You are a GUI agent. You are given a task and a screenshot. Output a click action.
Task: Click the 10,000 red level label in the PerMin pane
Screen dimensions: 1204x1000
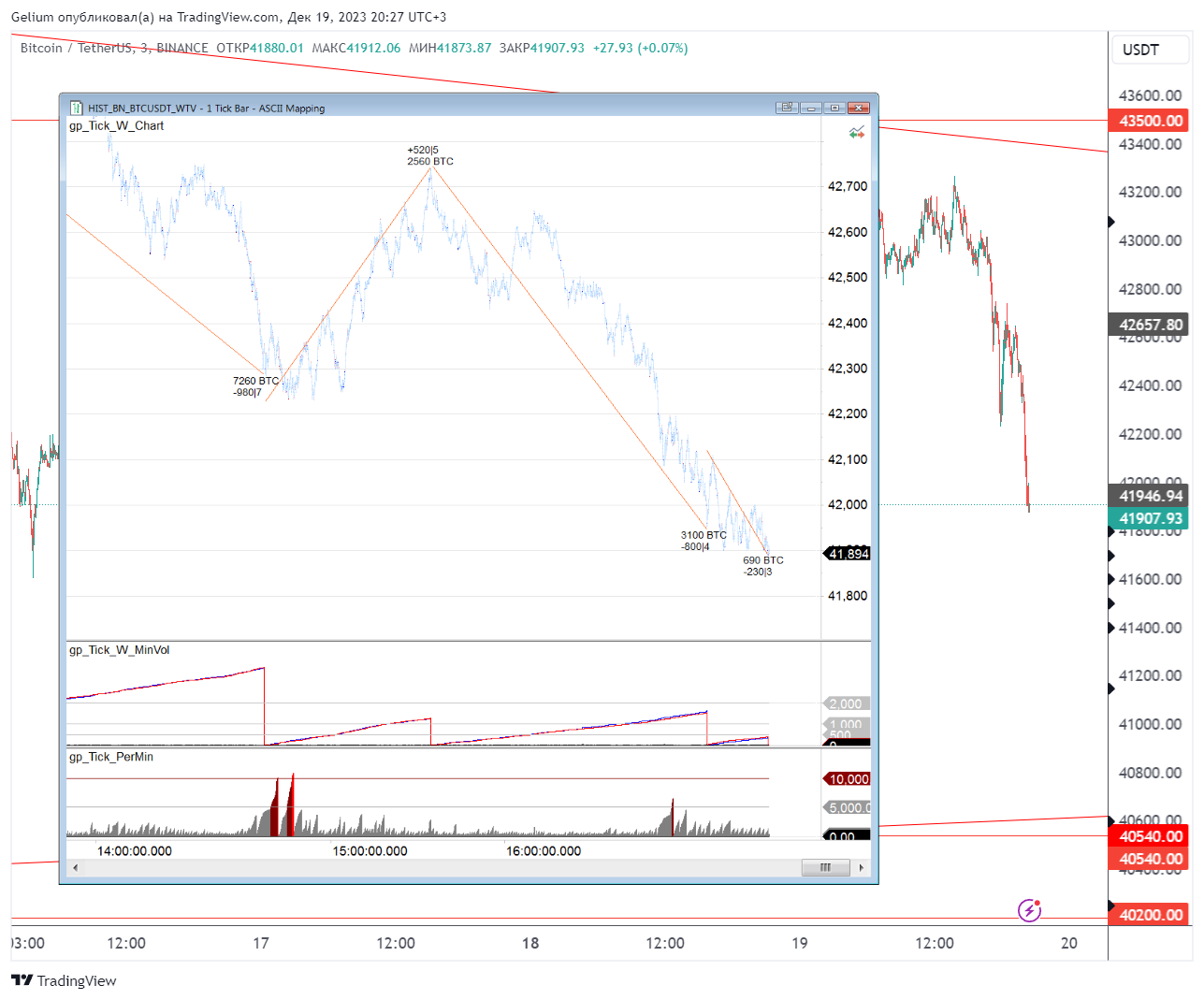point(848,779)
